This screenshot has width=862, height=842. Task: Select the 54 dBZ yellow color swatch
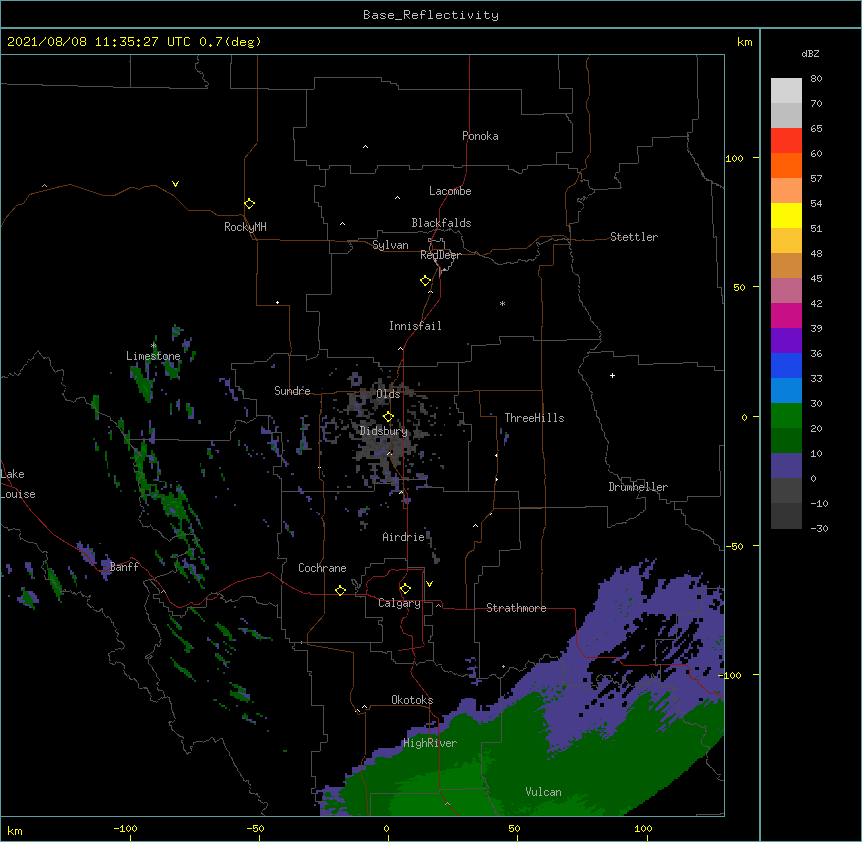click(786, 215)
